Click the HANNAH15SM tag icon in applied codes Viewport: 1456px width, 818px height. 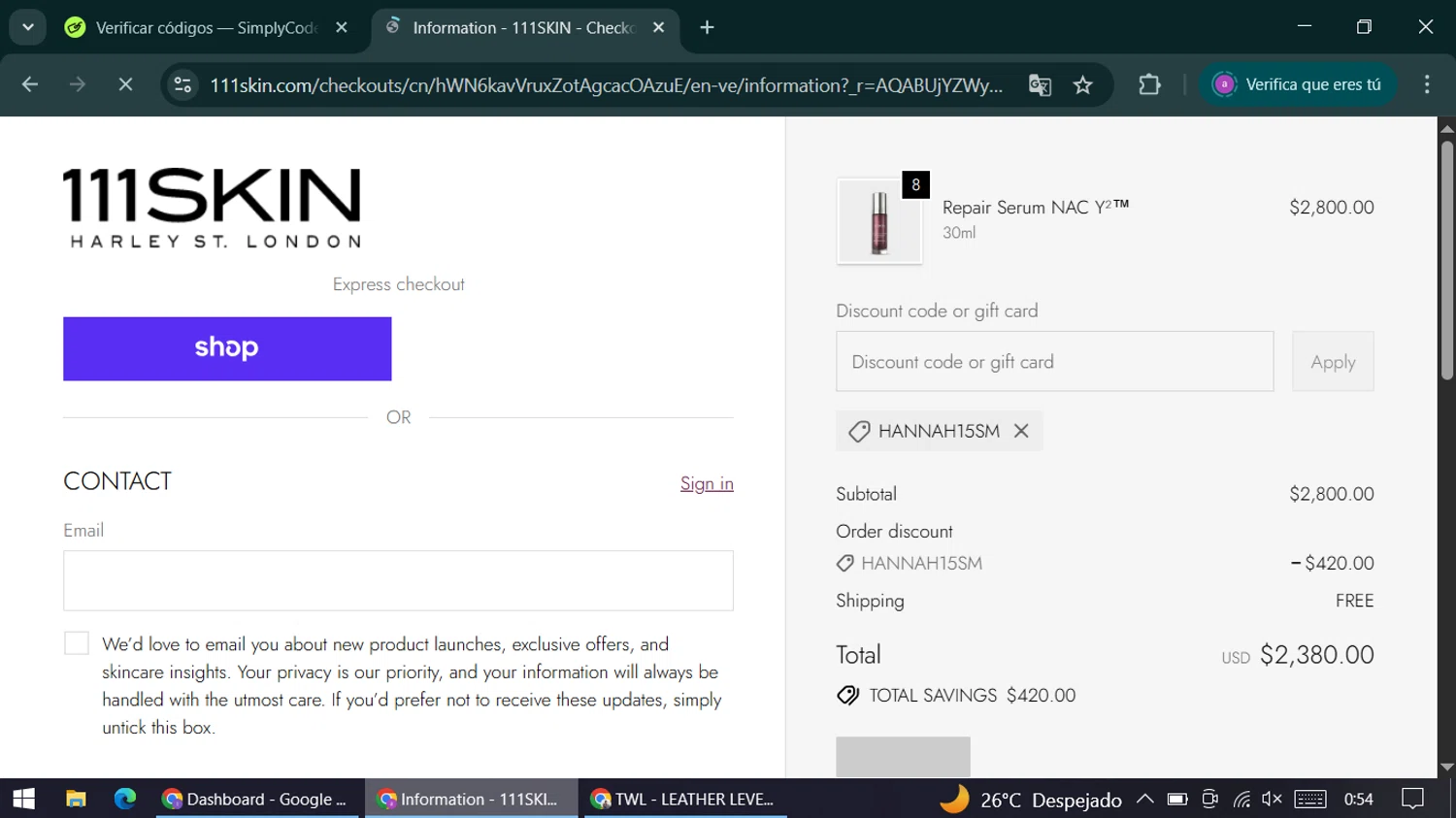pos(859,431)
